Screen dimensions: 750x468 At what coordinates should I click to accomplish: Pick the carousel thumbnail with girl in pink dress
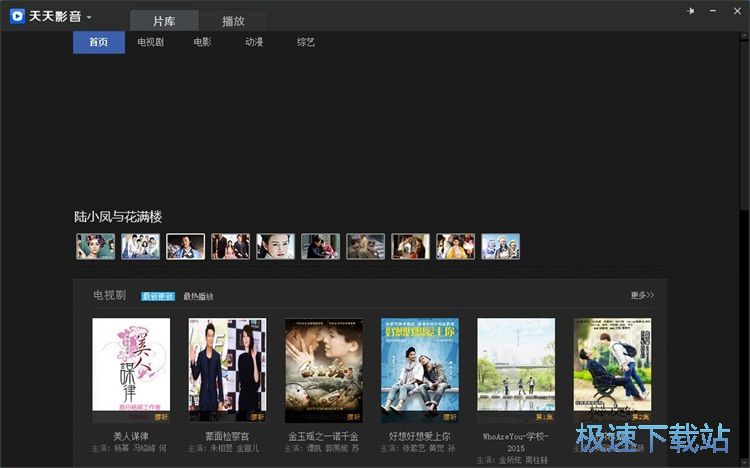point(231,246)
